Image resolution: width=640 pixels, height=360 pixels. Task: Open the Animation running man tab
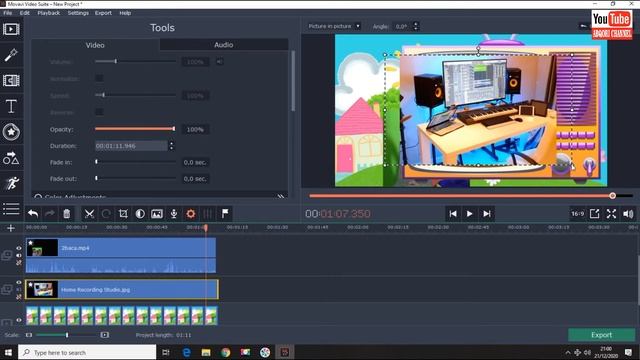pyautogui.click(x=12, y=183)
